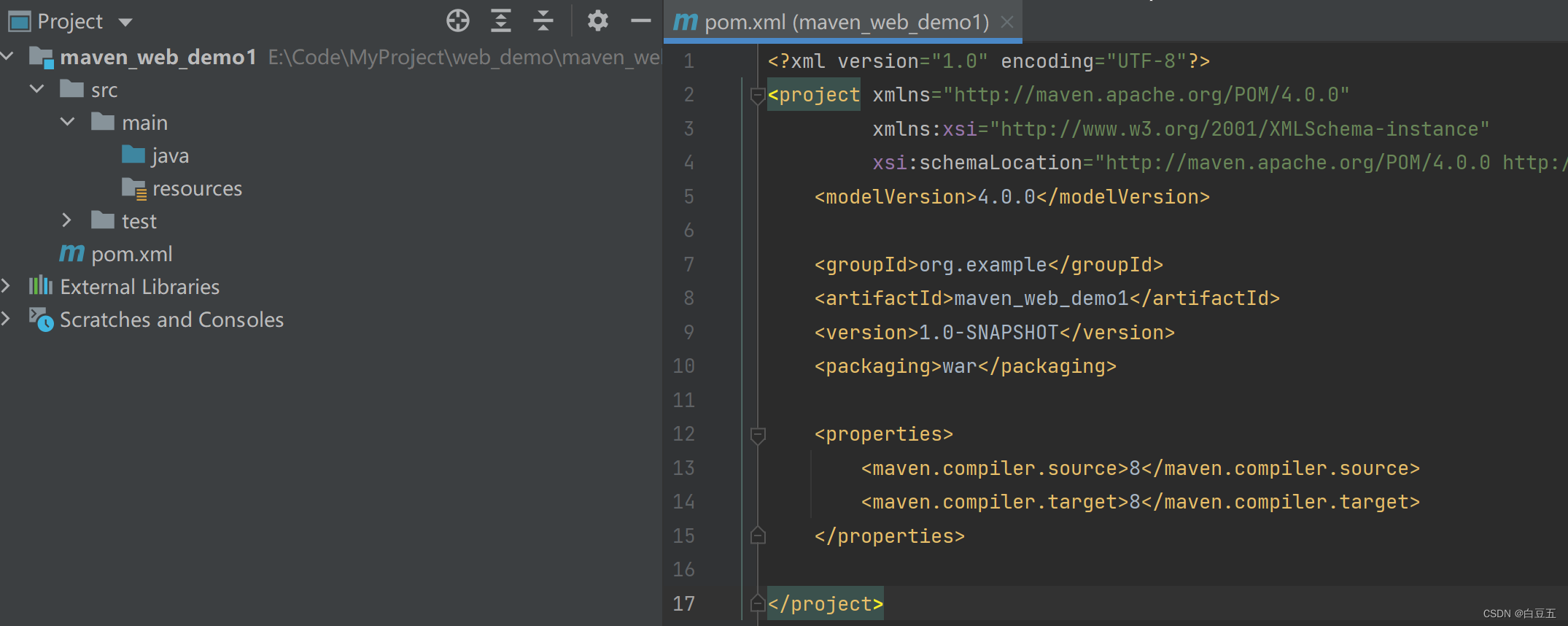This screenshot has width=1568, height=626.
Task: Open pom.xml in the project tree
Action: pyautogui.click(x=132, y=254)
